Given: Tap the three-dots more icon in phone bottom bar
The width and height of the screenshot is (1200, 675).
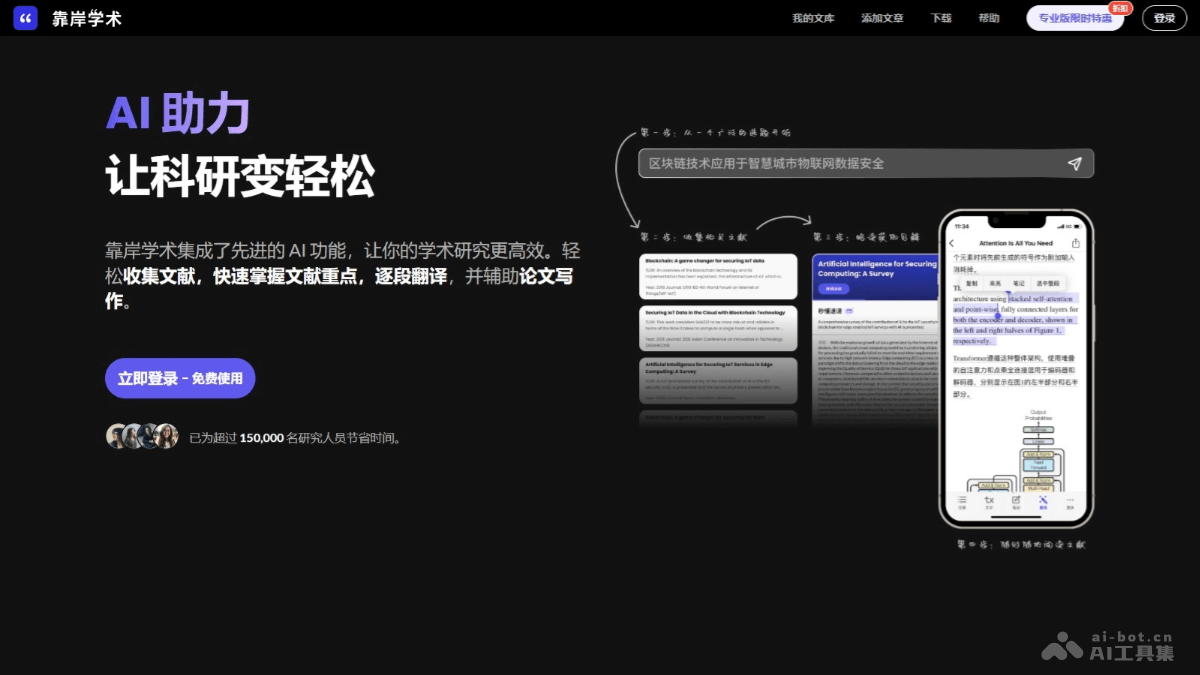Looking at the screenshot, I should 1070,501.
